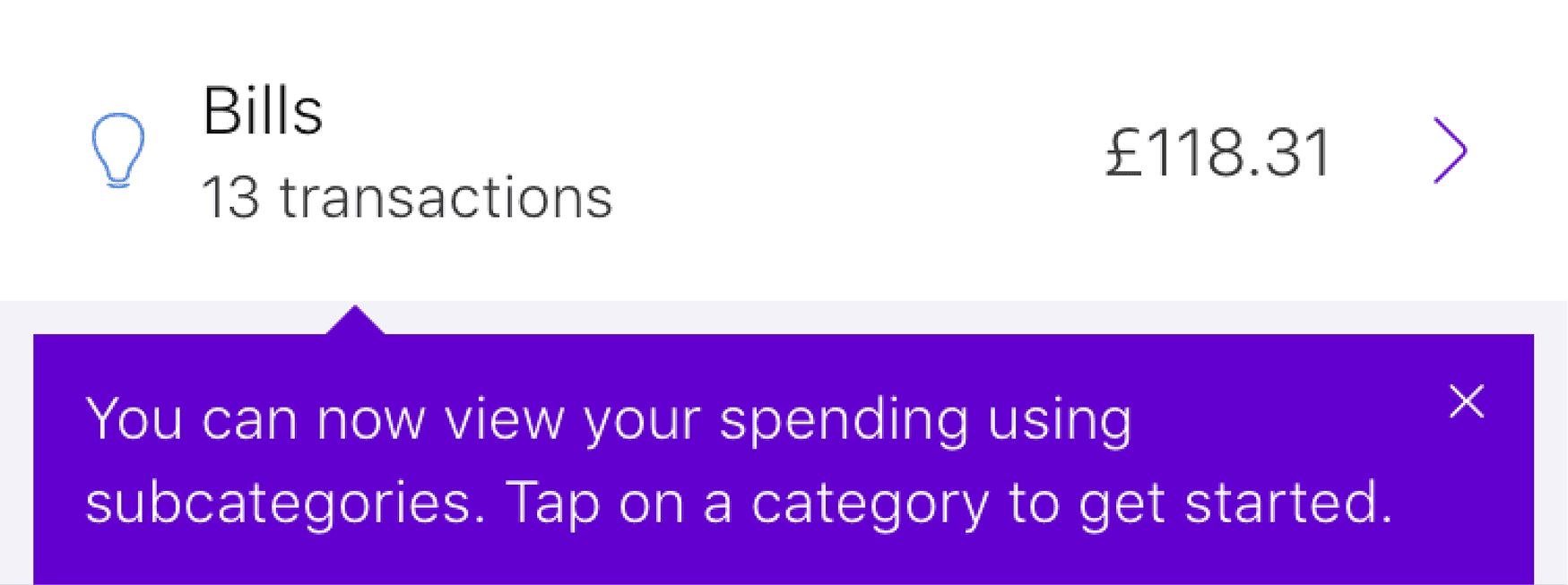Select the Bills category title

tap(263, 111)
